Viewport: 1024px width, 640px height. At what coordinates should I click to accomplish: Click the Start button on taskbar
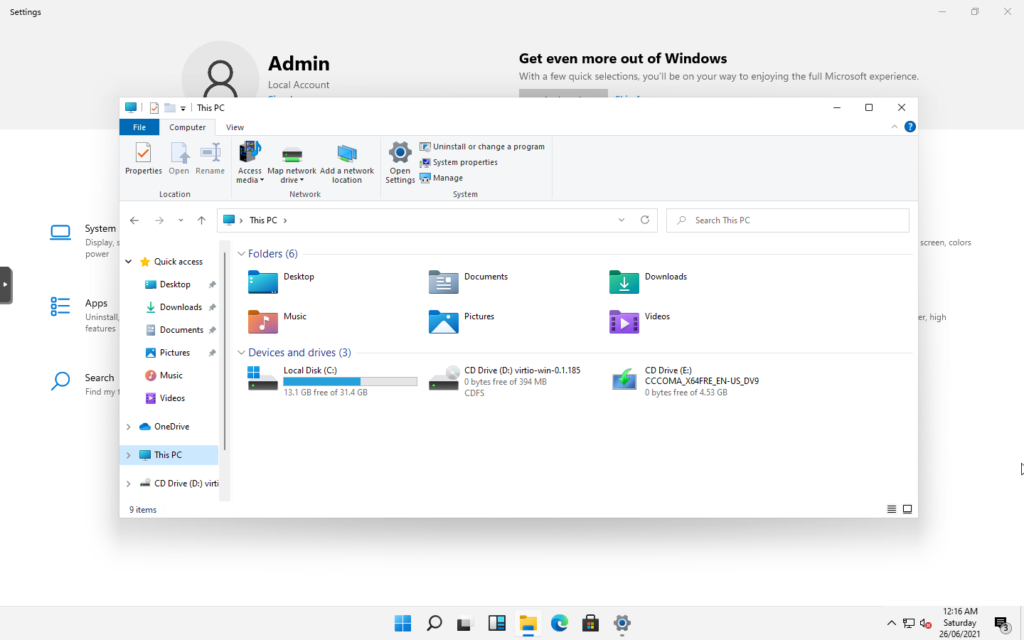point(403,623)
